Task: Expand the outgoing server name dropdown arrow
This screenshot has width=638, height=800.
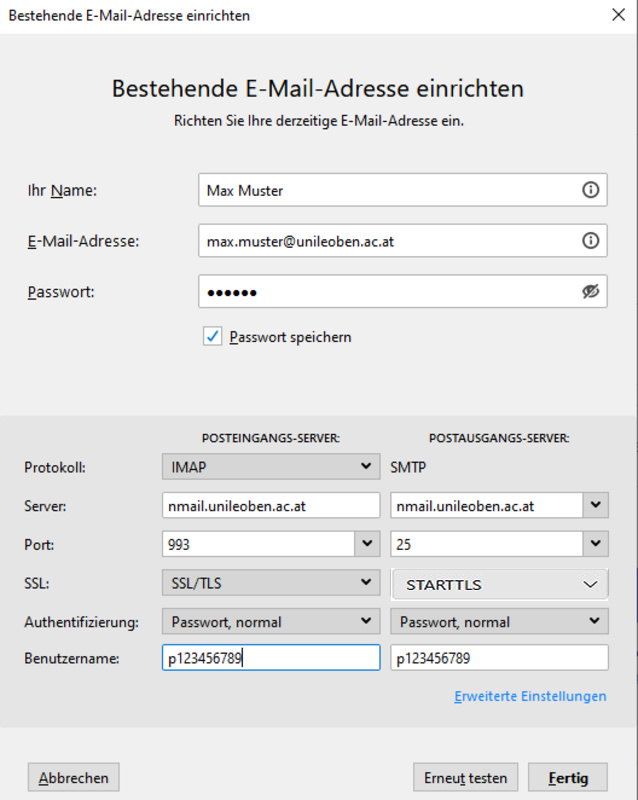Action: pos(597,505)
